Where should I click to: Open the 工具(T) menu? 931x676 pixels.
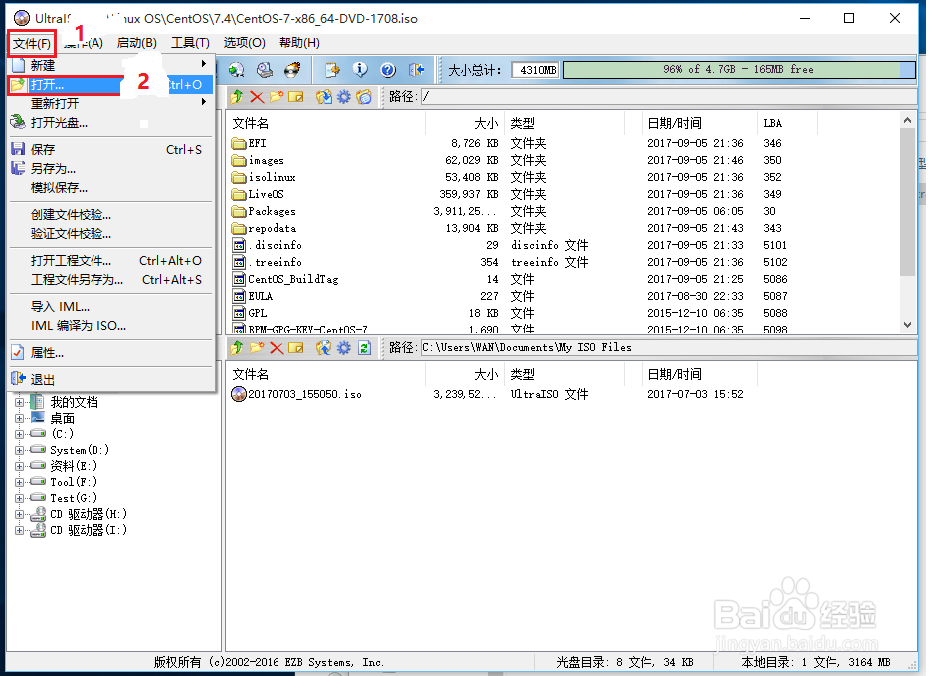(x=190, y=43)
